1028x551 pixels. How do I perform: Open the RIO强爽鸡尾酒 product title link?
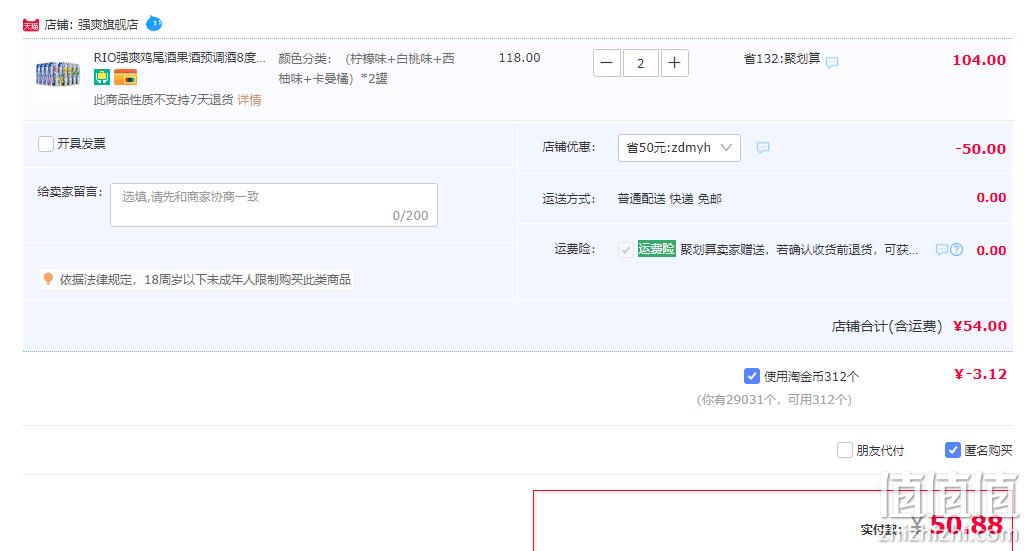tap(180, 58)
